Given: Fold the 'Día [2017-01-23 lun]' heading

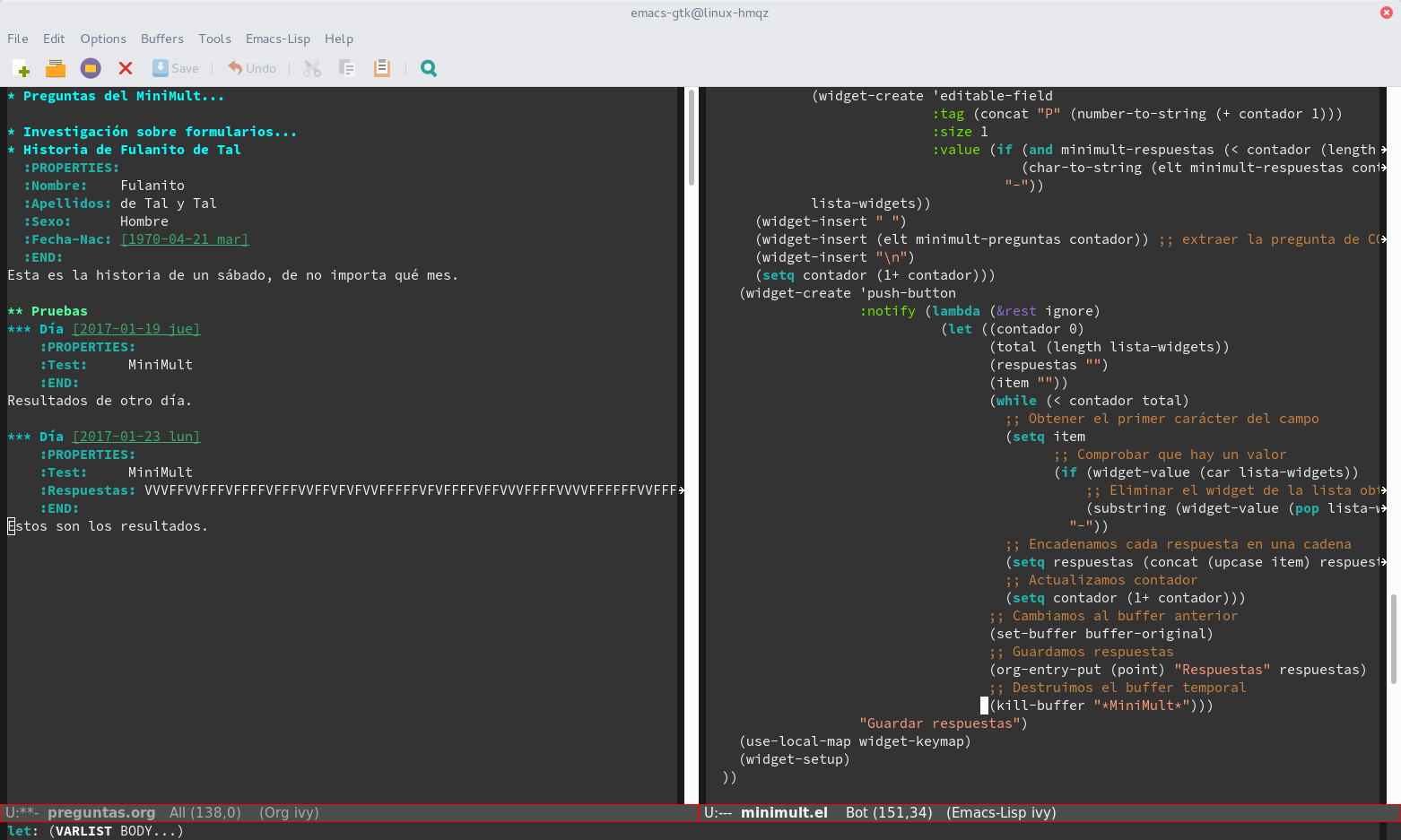Looking at the screenshot, I should (104, 437).
